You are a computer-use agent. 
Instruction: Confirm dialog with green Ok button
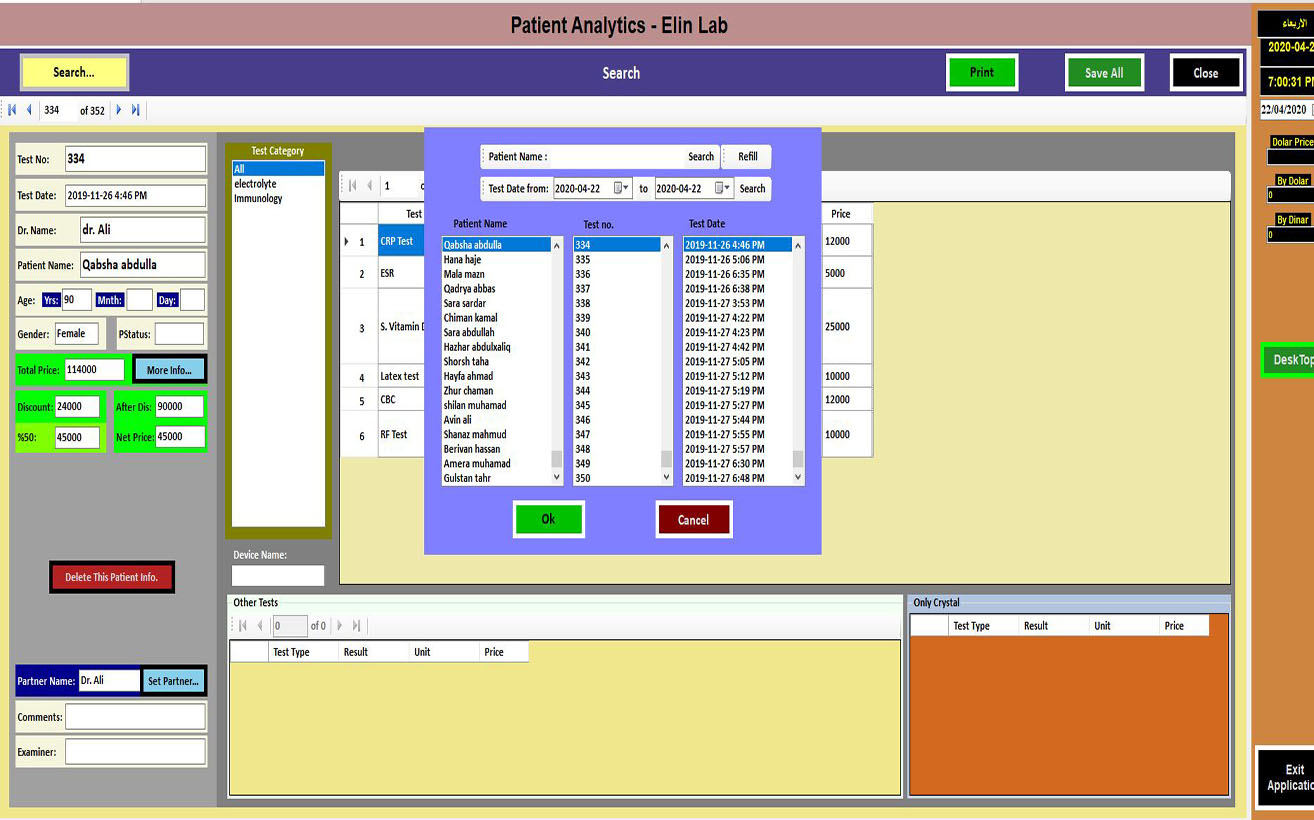[548, 519]
